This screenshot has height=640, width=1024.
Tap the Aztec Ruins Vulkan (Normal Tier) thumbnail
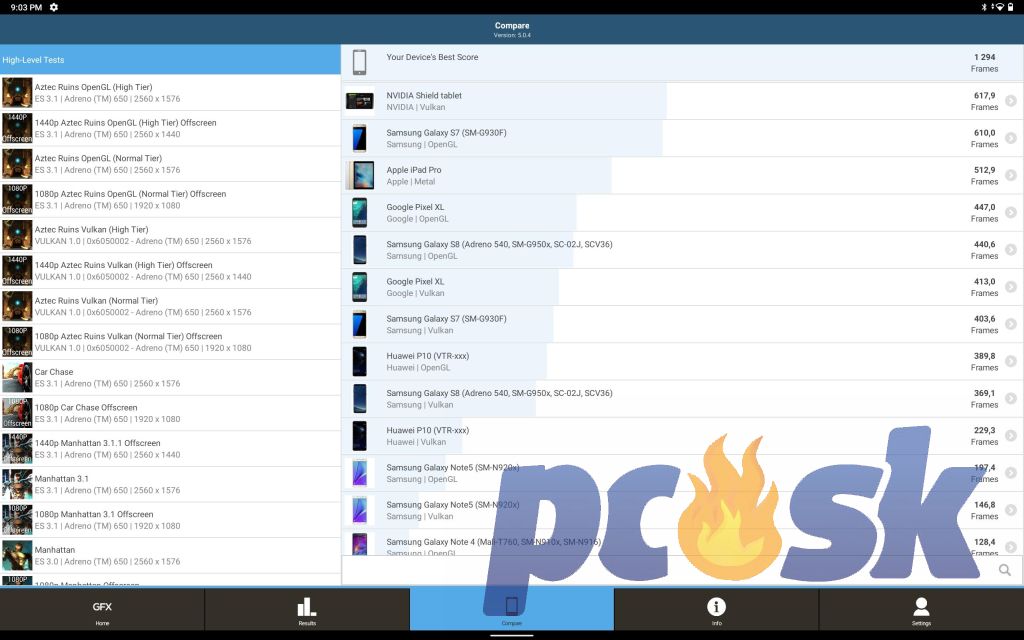click(x=17, y=306)
